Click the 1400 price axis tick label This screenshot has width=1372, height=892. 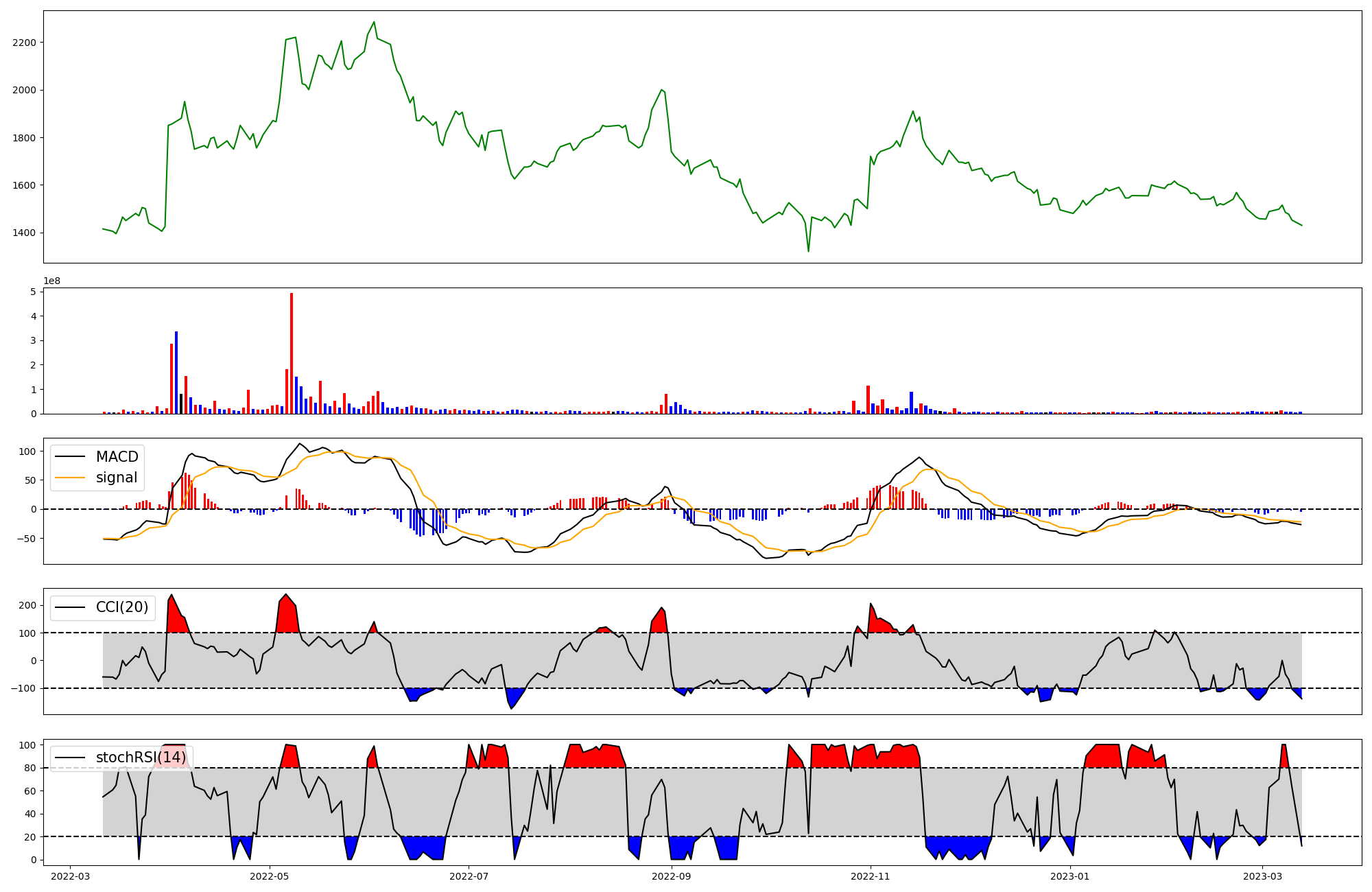click(x=24, y=233)
